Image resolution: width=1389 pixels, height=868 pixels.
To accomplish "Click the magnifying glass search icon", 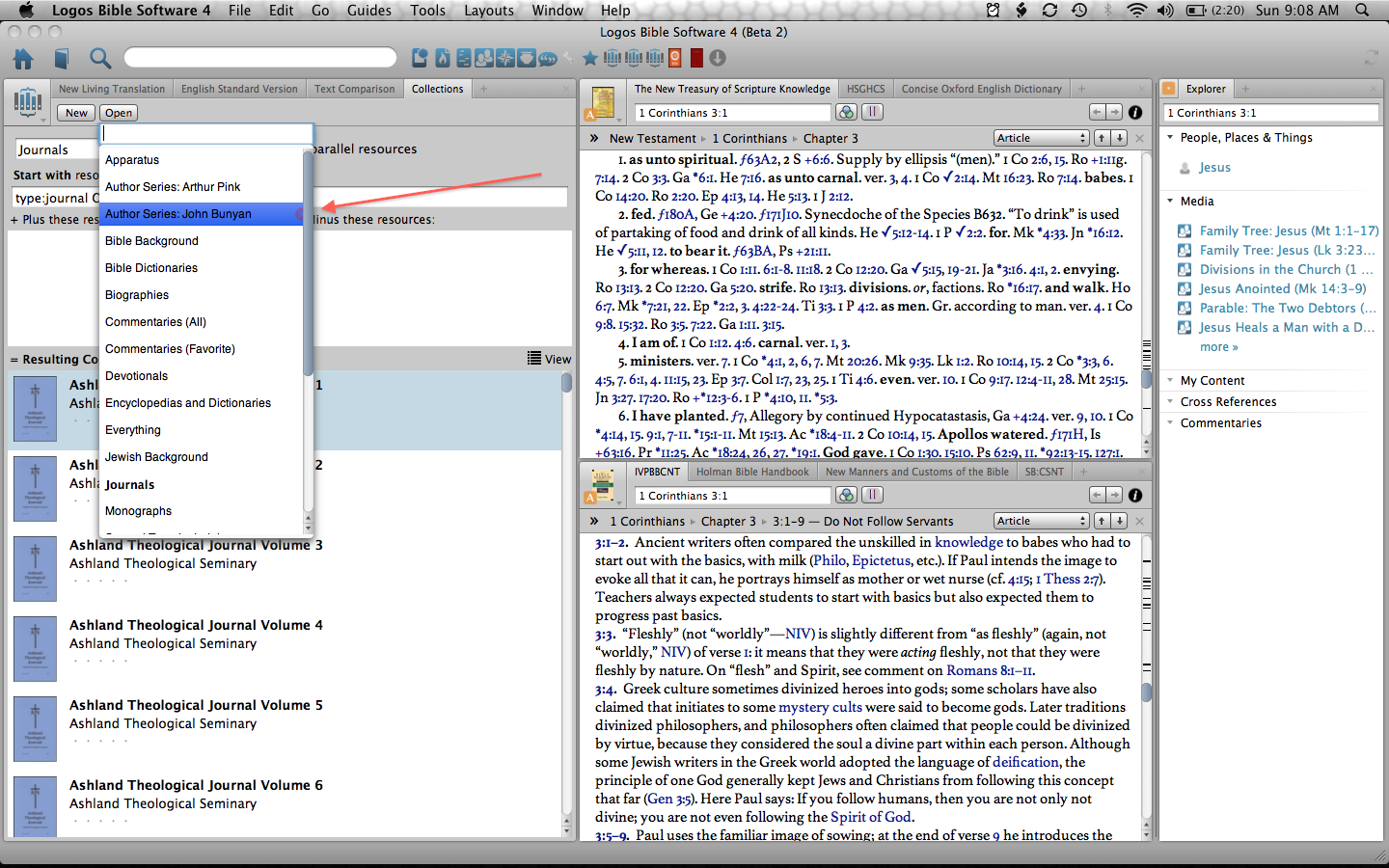I will pyautogui.click(x=99, y=59).
